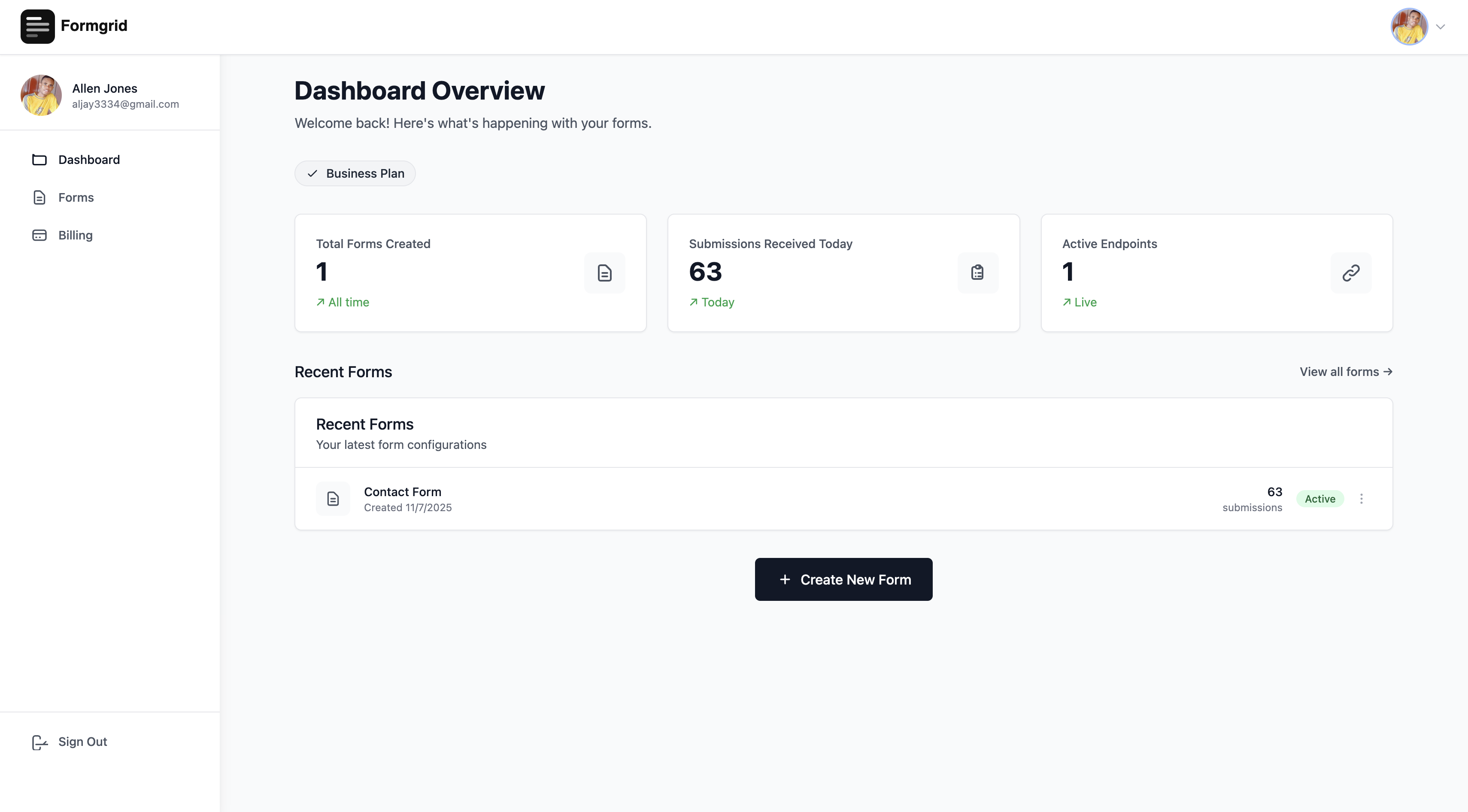
Task: Click the document icon in Total Forms card
Action: [x=605, y=273]
